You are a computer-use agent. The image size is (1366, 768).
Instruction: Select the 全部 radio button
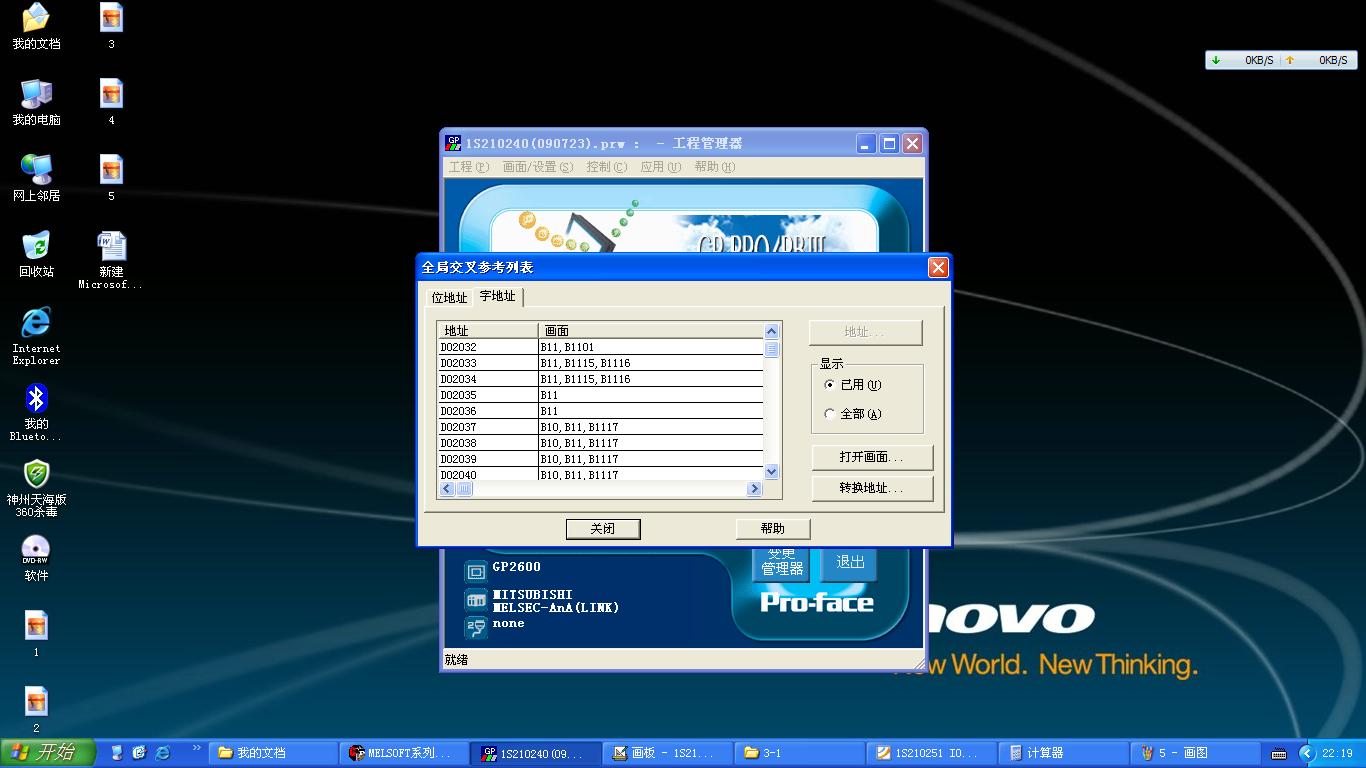click(x=829, y=414)
